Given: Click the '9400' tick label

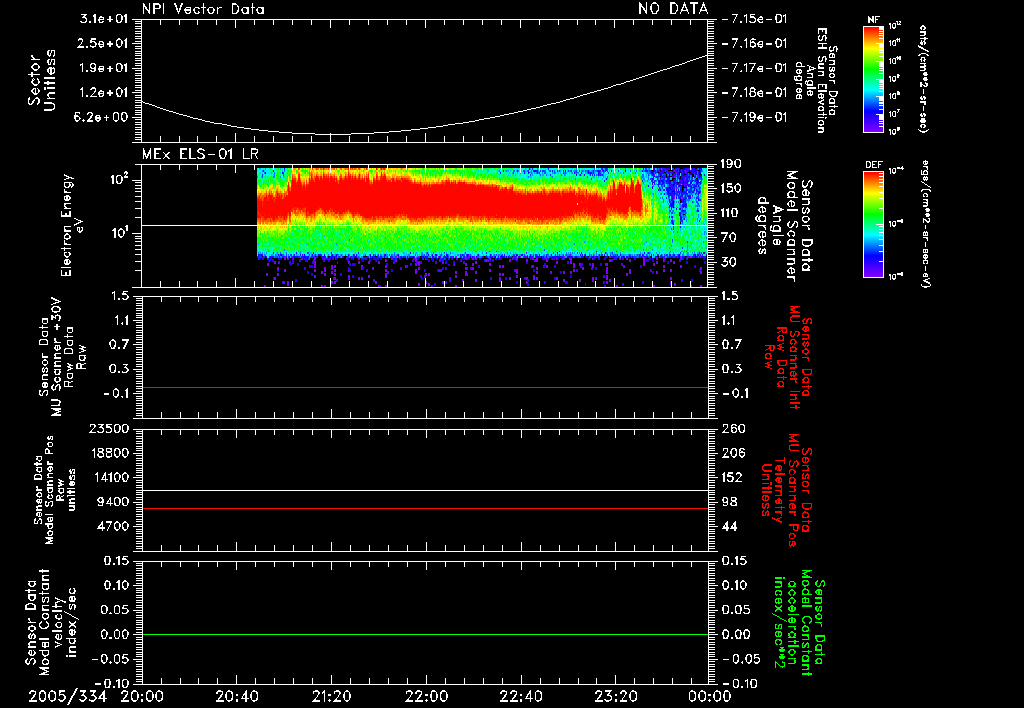Looking at the screenshot, I should pos(114,502).
